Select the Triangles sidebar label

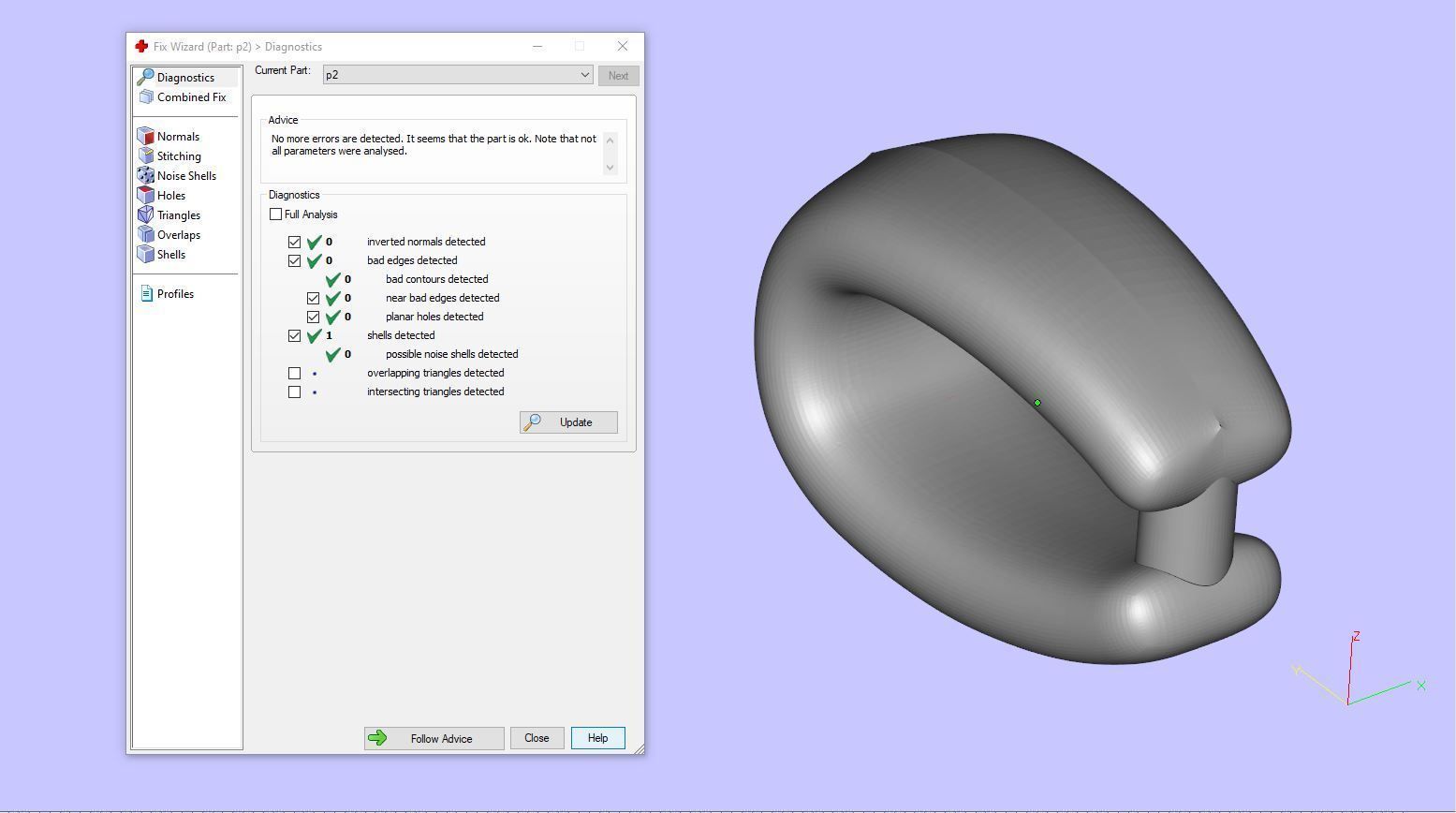pos(179,215)
